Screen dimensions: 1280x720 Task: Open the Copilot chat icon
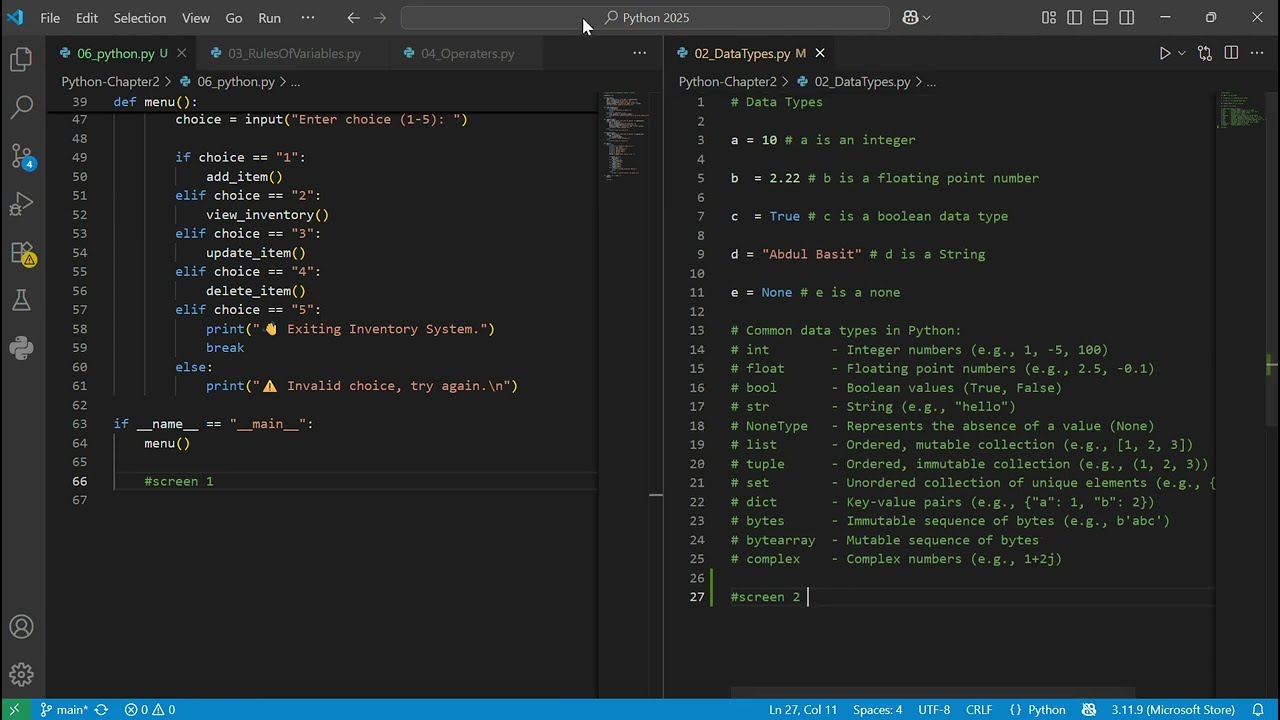[910, 17]
